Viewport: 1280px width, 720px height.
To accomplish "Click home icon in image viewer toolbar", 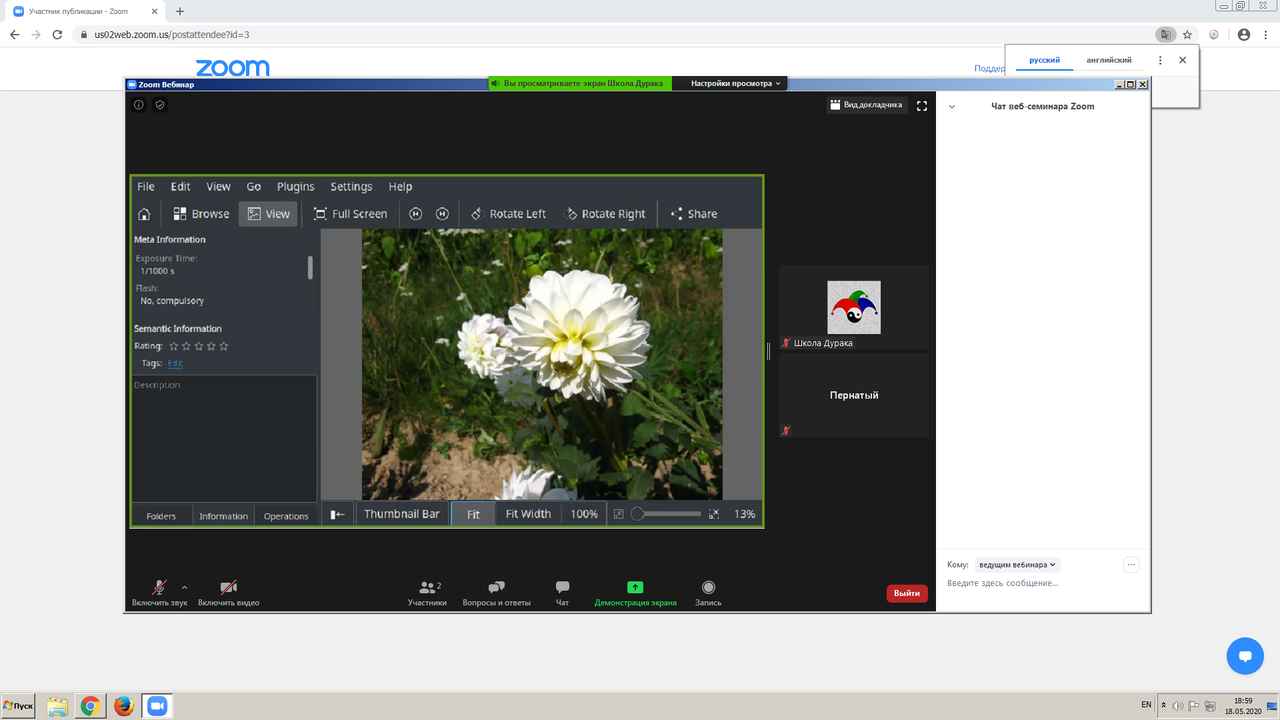I will (x=144, y=214).
